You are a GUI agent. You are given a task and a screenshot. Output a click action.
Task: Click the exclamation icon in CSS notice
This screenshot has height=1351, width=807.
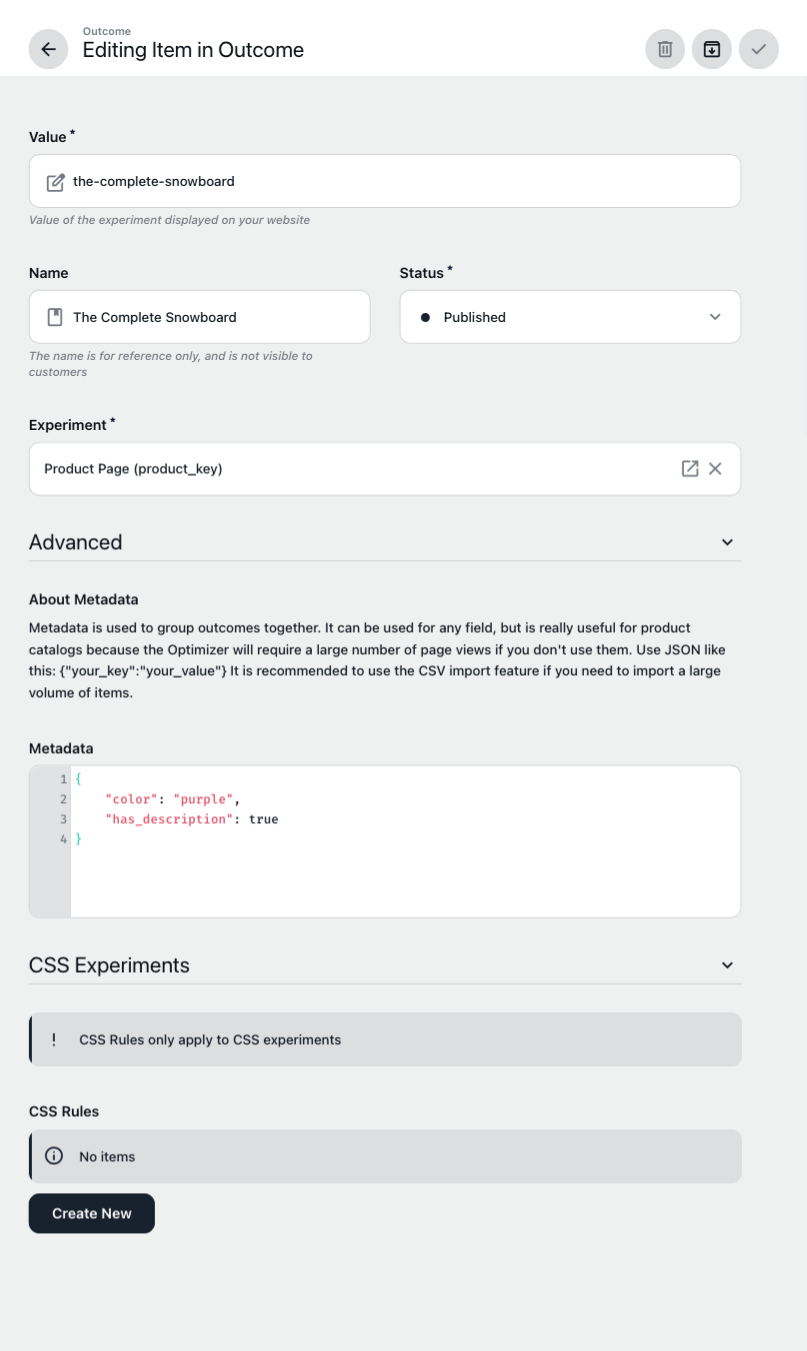coord(54,1039)
